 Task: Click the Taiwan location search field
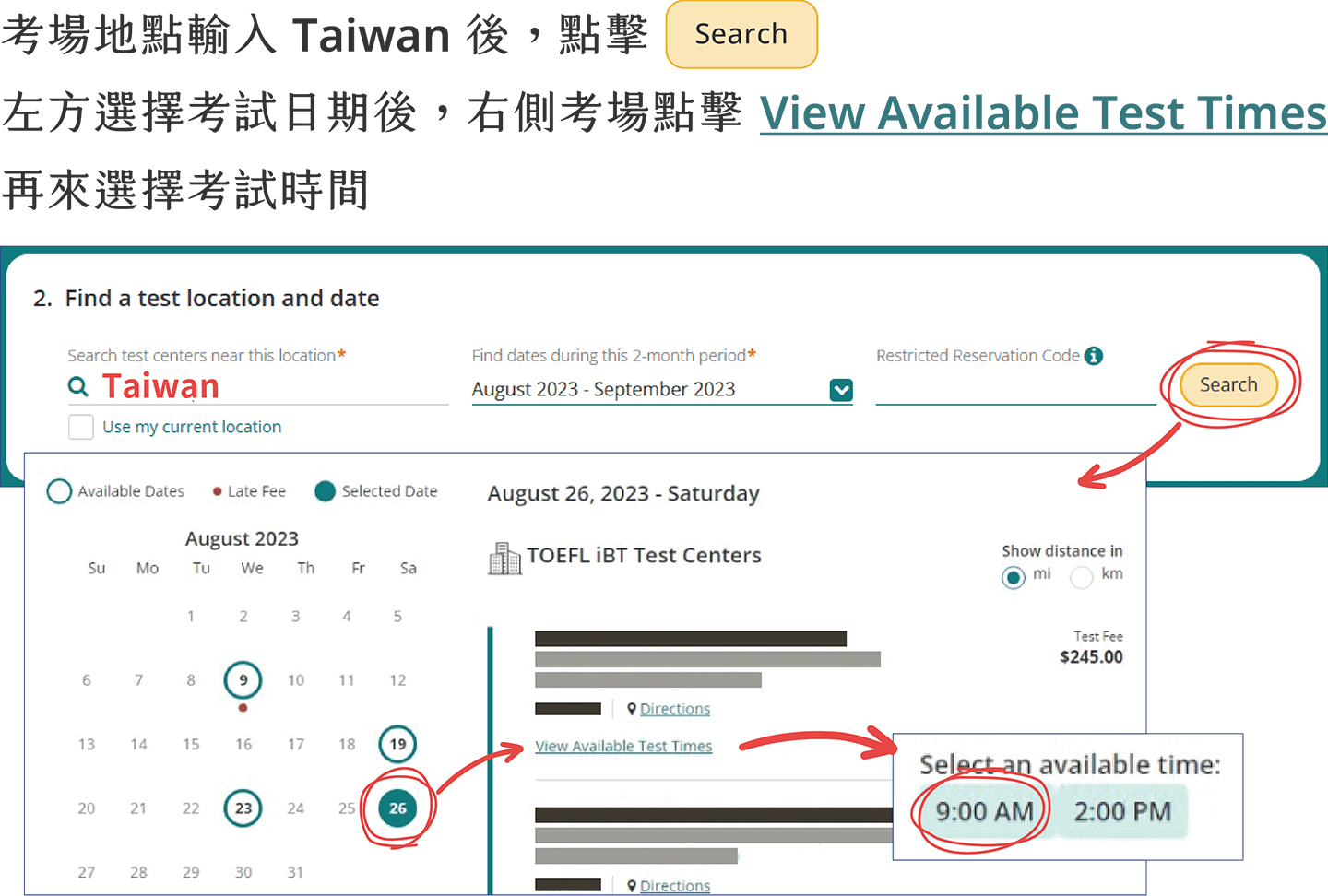258,387
